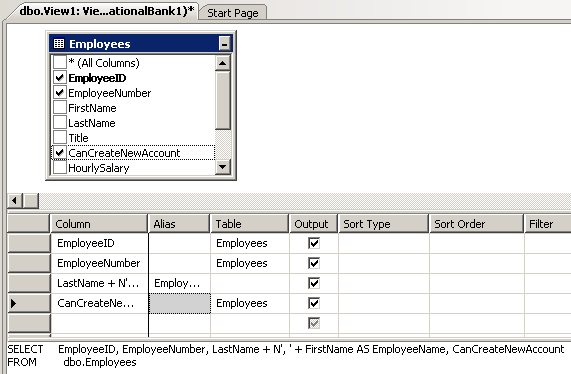Click Table cell of EmployeeNumber row
The image size is (571, 374).
point(250,263)
